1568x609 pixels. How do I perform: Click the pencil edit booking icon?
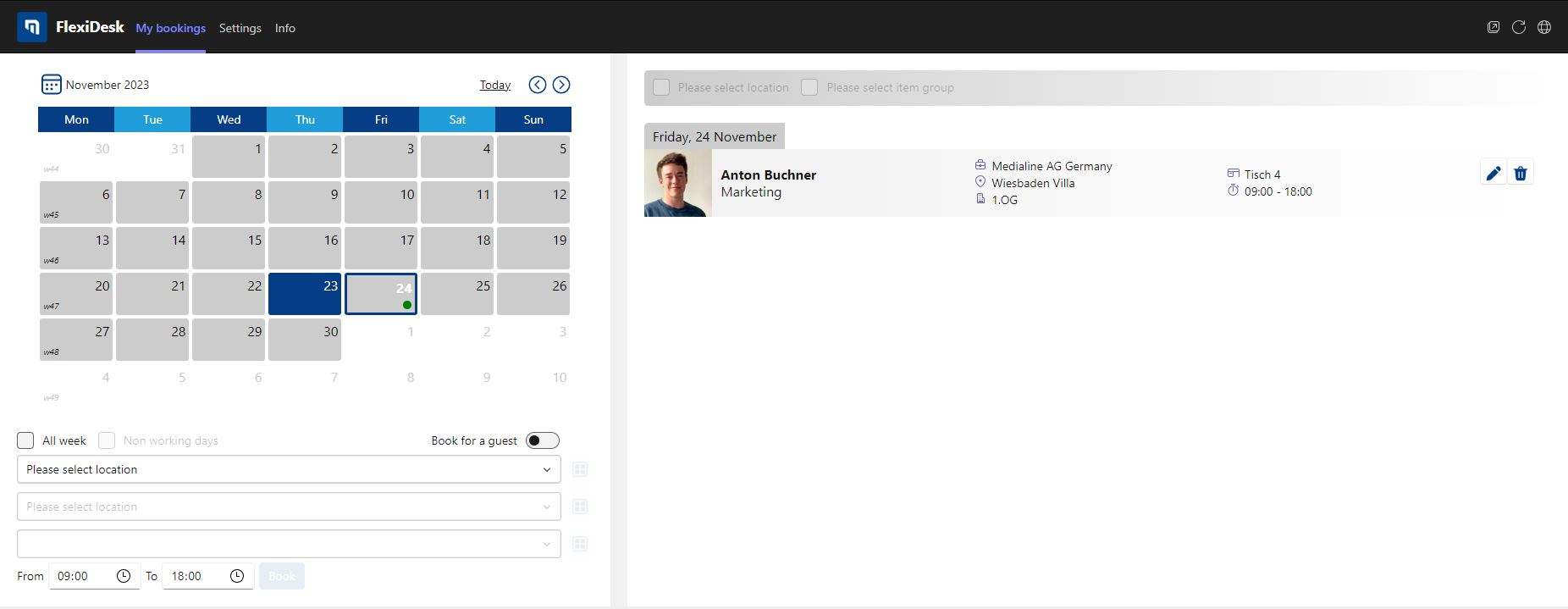tap(1493, 173)
